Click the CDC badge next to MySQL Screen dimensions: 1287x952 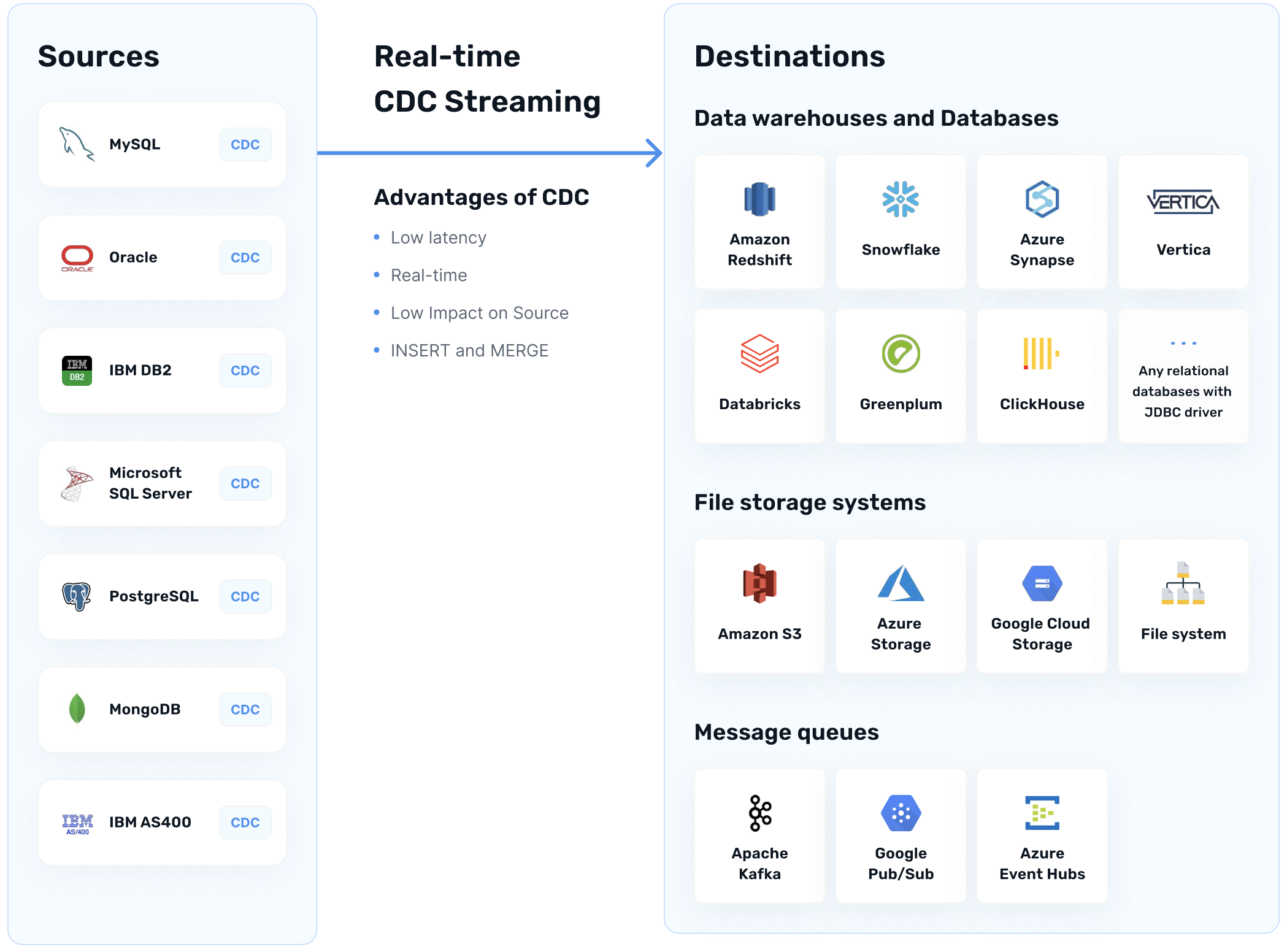[245, 145]
